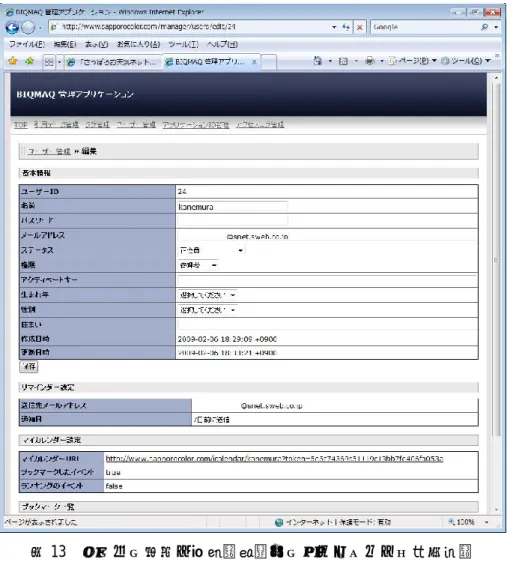Click the ランキングのイベント value false

[x=114, y=486]
